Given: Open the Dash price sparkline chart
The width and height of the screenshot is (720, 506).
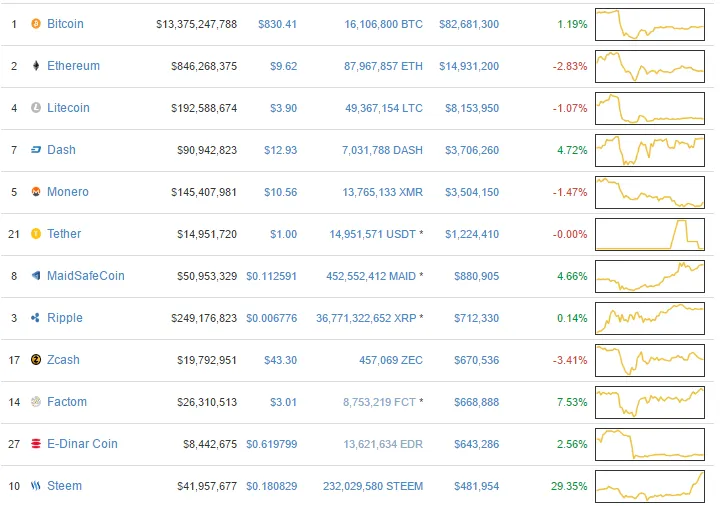Looking at the screenshot, I should 650,151.
